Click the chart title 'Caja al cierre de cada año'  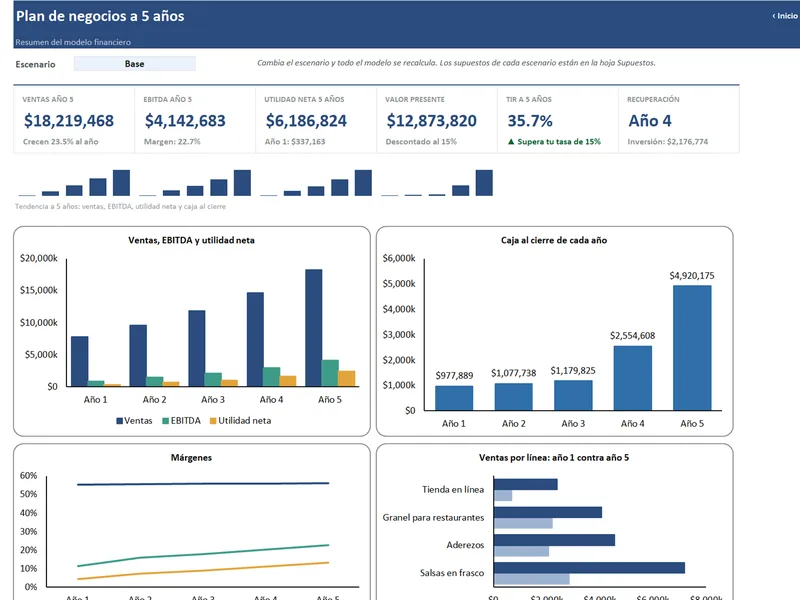click(x=554, y=240)
